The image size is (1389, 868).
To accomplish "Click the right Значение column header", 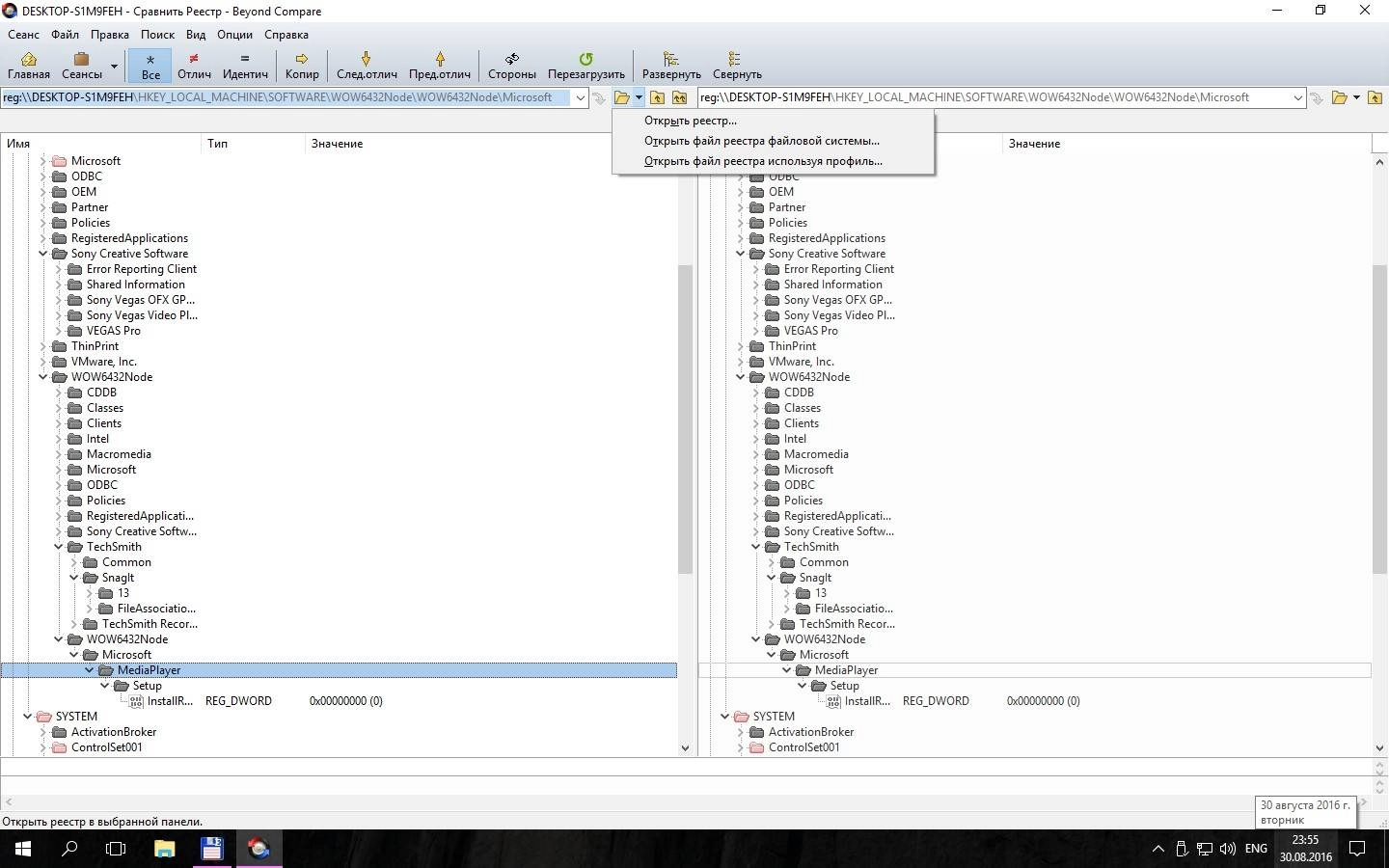I will click(x=1186, y=144).
